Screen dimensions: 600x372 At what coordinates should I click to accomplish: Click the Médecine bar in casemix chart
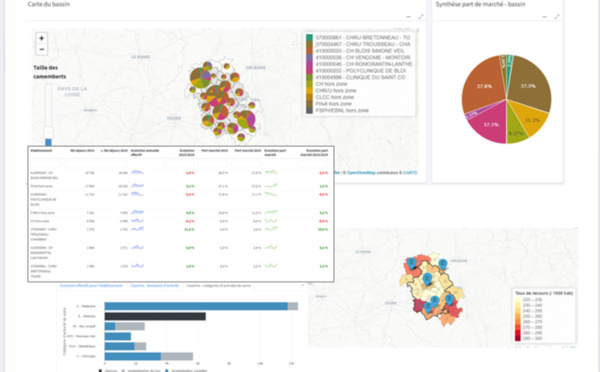point(196,306)
